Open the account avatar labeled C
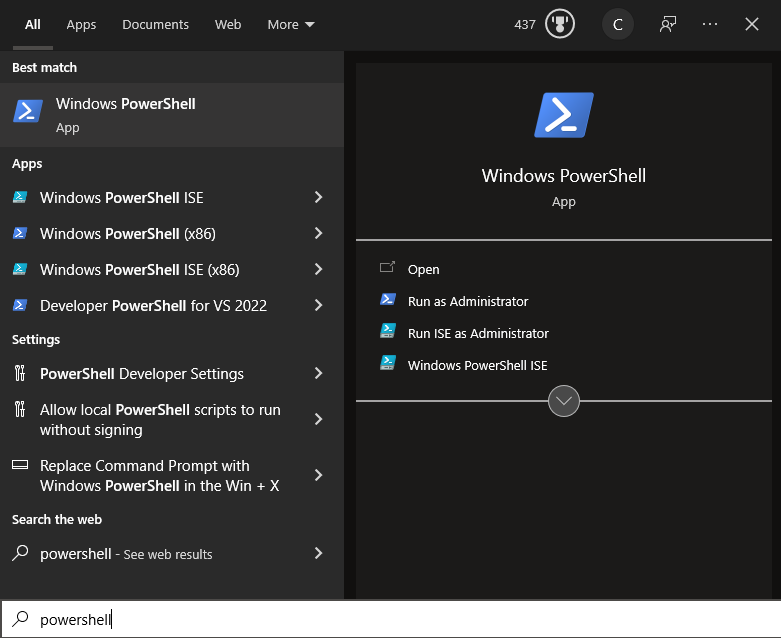 click(618, 24)
